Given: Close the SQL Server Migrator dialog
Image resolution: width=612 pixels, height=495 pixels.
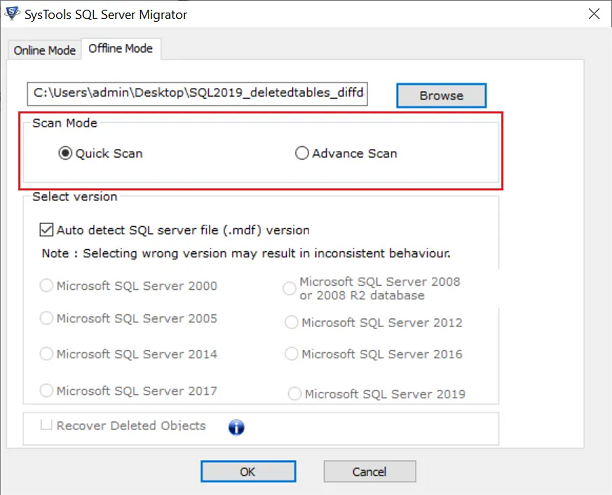Looking at the screenshot, I should tap(594, 14).
